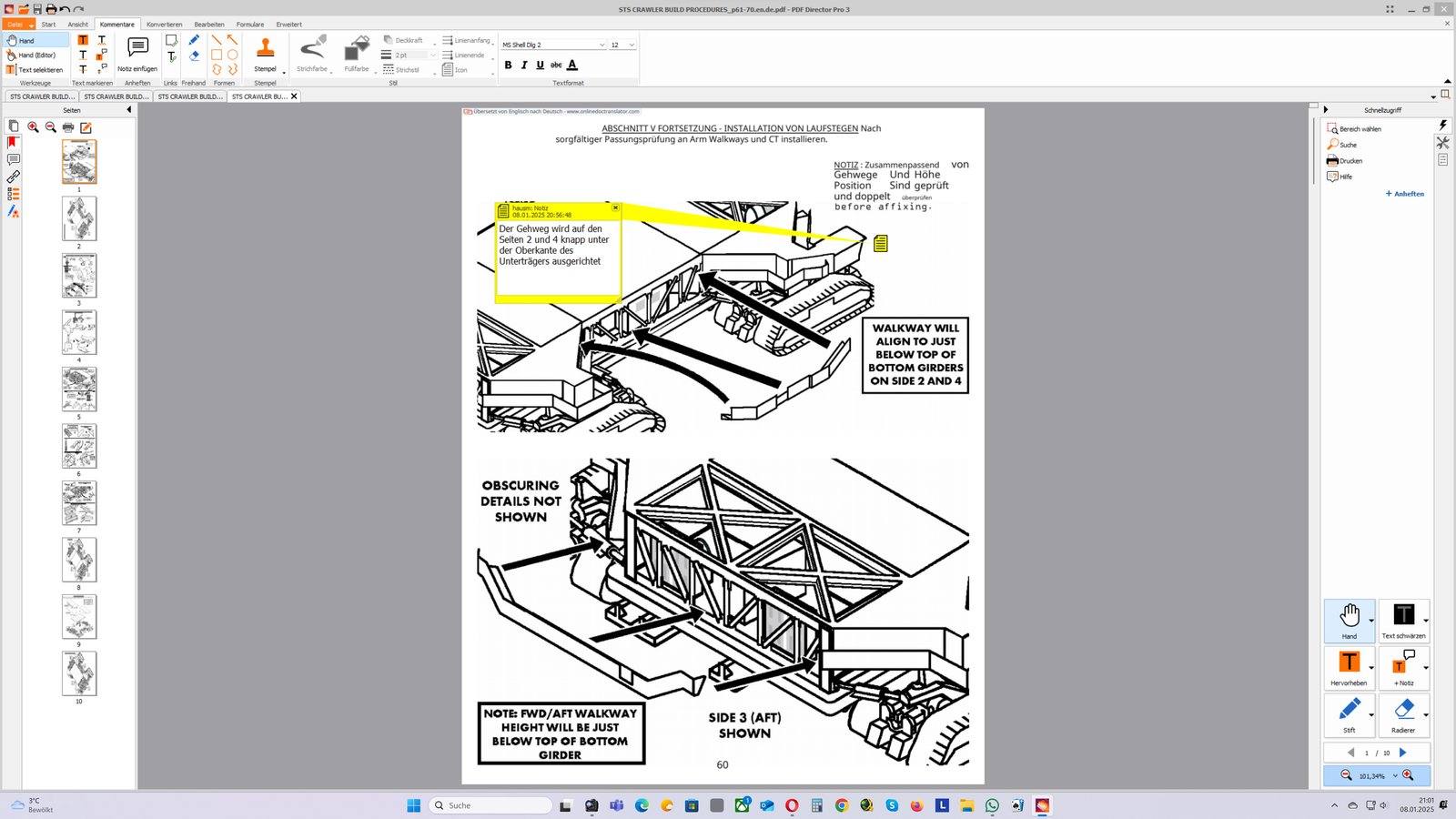Select the eraser tool in Freihand
Image resolution: width=1456 pixels, height=819 pixels.
click(x=194, y=56)
